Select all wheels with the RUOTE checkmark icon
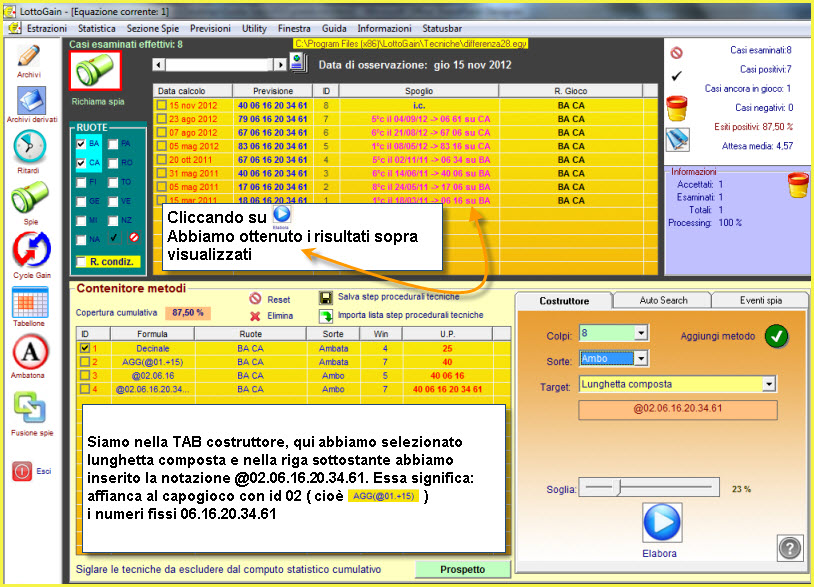The image size is (814, 587). (x=114, y=238)
